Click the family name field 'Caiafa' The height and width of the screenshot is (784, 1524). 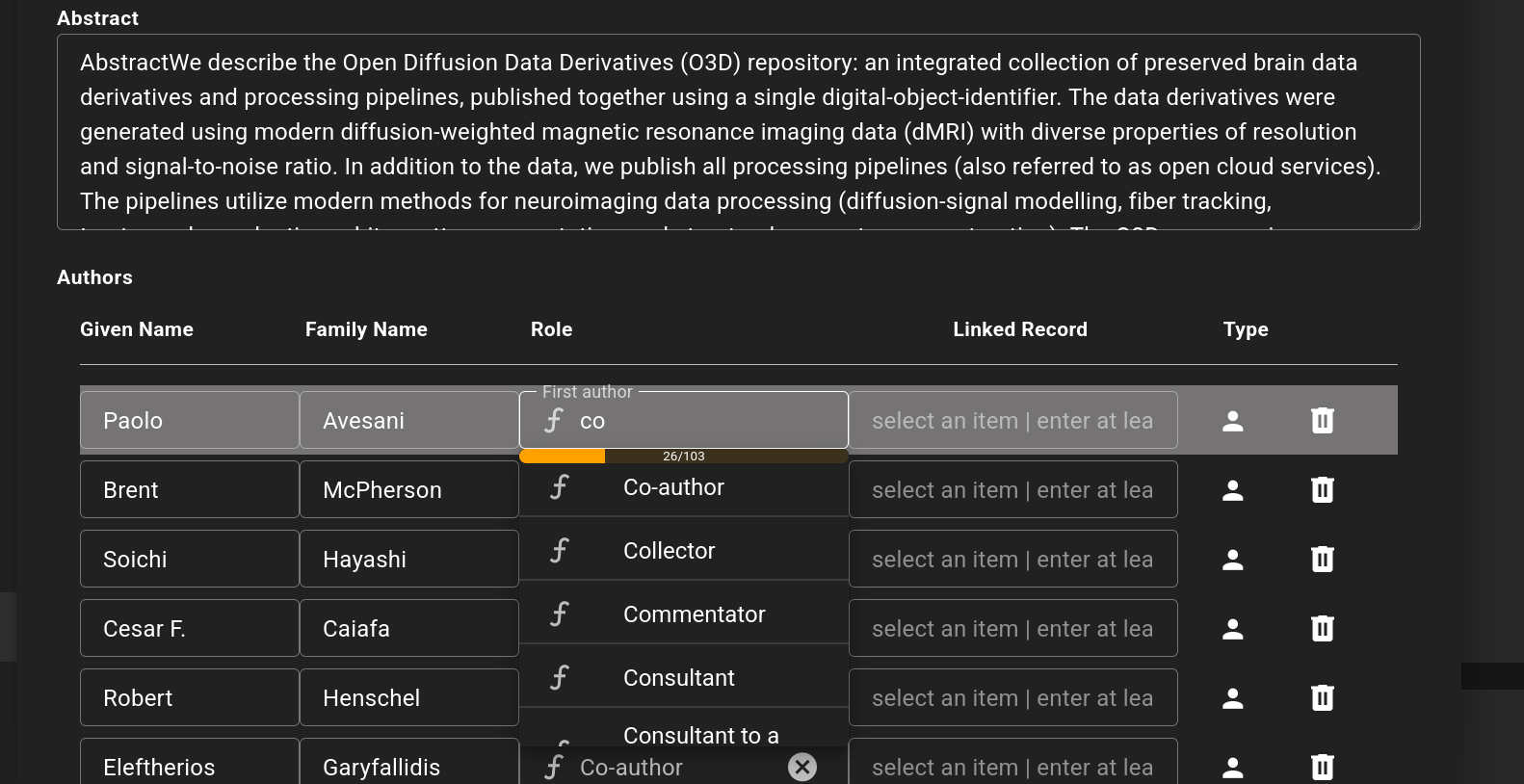(409, 628)
